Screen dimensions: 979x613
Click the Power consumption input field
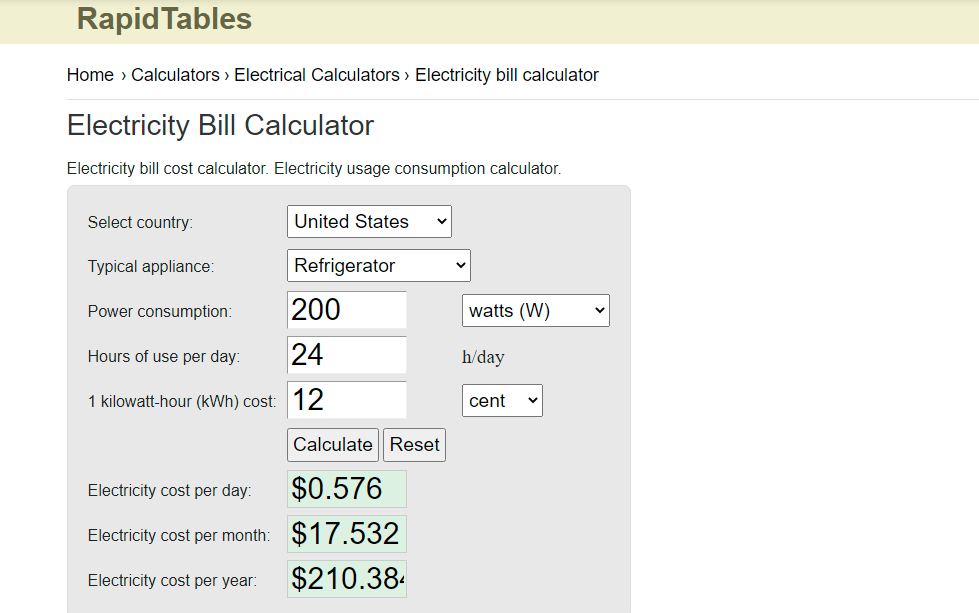pos(346,310)
